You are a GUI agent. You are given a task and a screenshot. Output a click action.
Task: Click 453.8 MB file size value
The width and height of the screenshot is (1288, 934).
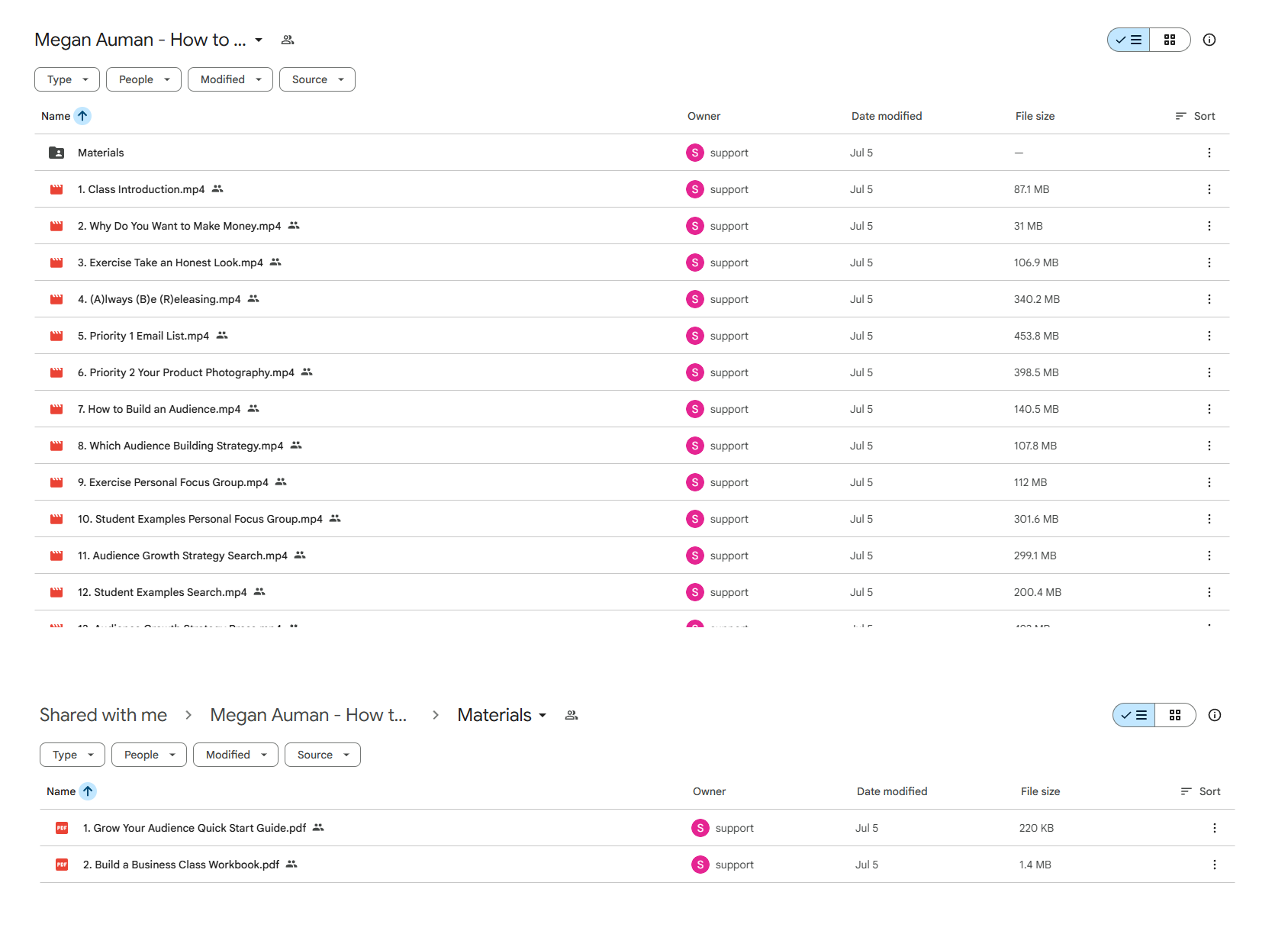pyautogui.click(x=1036, y=336)
